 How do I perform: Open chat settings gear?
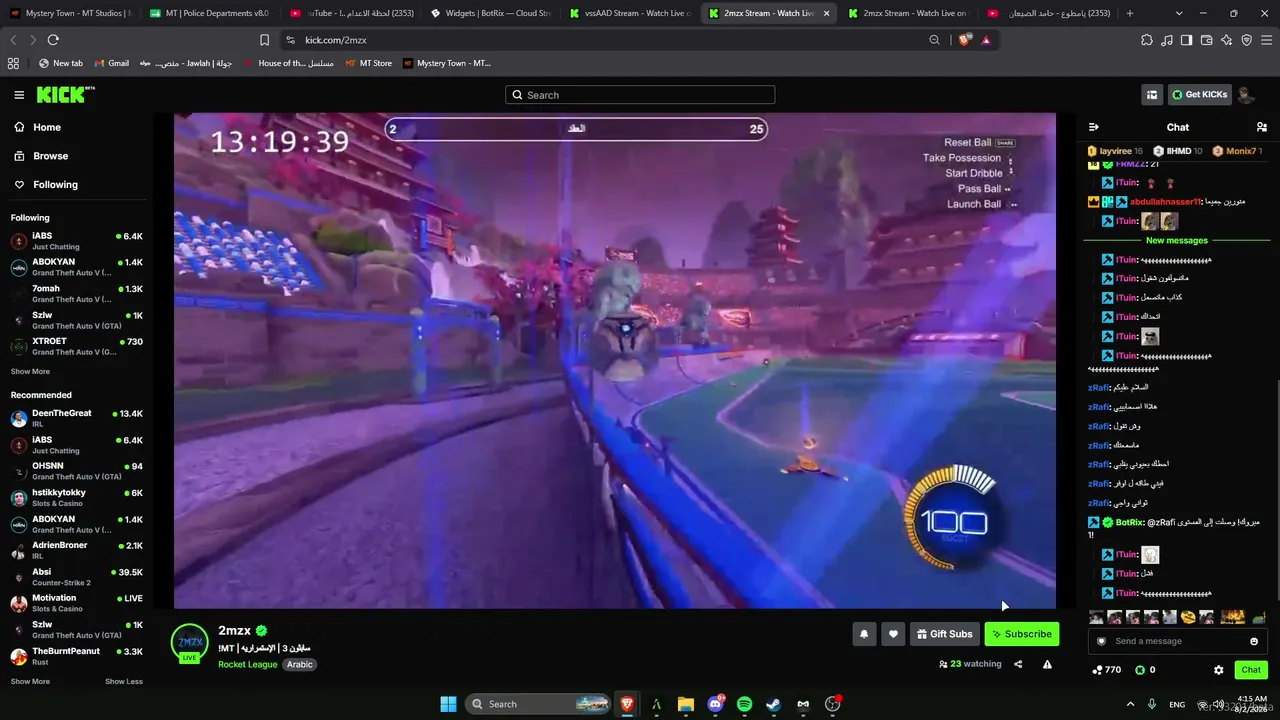tap(1218, 670)
